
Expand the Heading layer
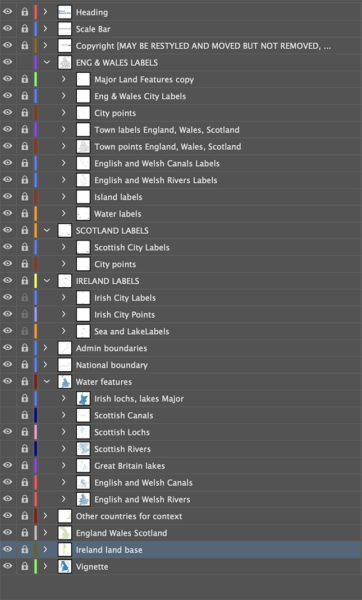click(x=46, y=12)
